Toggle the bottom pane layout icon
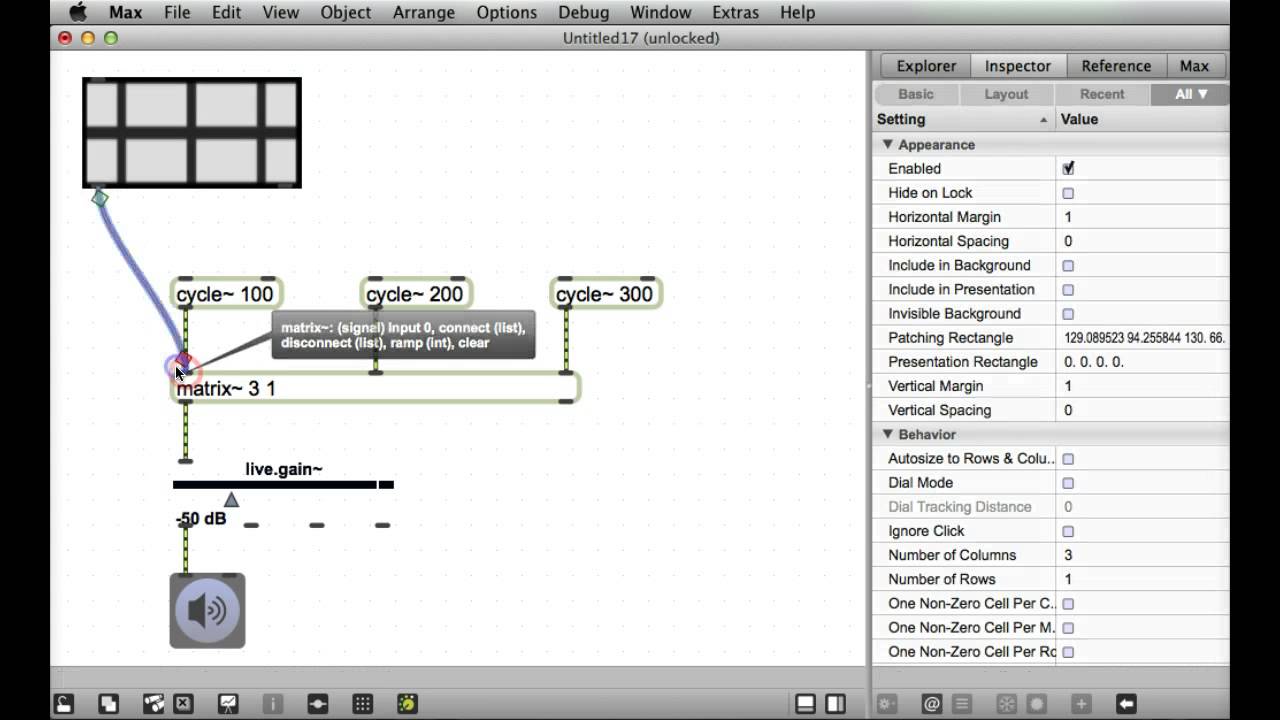1280x720 pixels. click(805, 704)
